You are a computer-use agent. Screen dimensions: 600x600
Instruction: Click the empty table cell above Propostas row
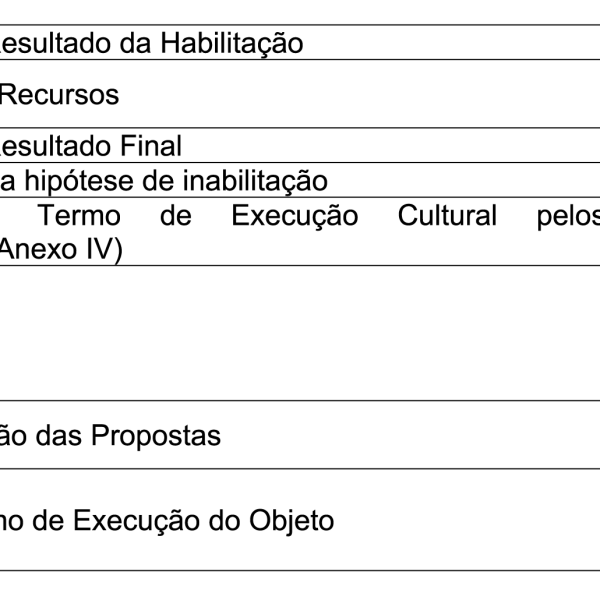[x=300, y=333]
